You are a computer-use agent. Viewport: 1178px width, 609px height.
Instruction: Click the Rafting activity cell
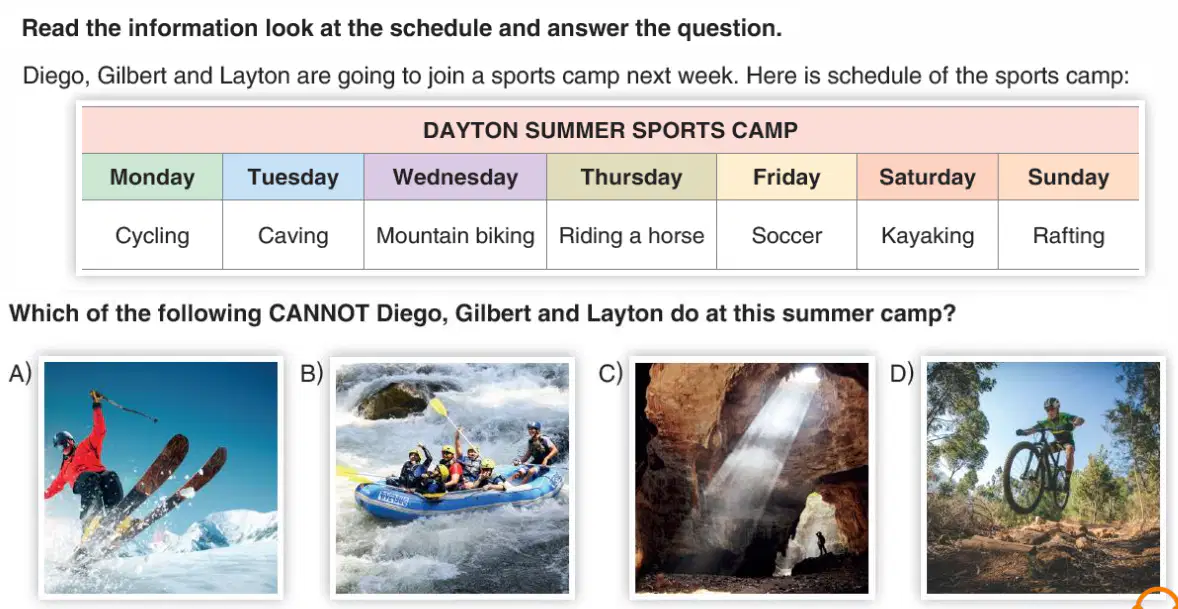(1068, 235)
